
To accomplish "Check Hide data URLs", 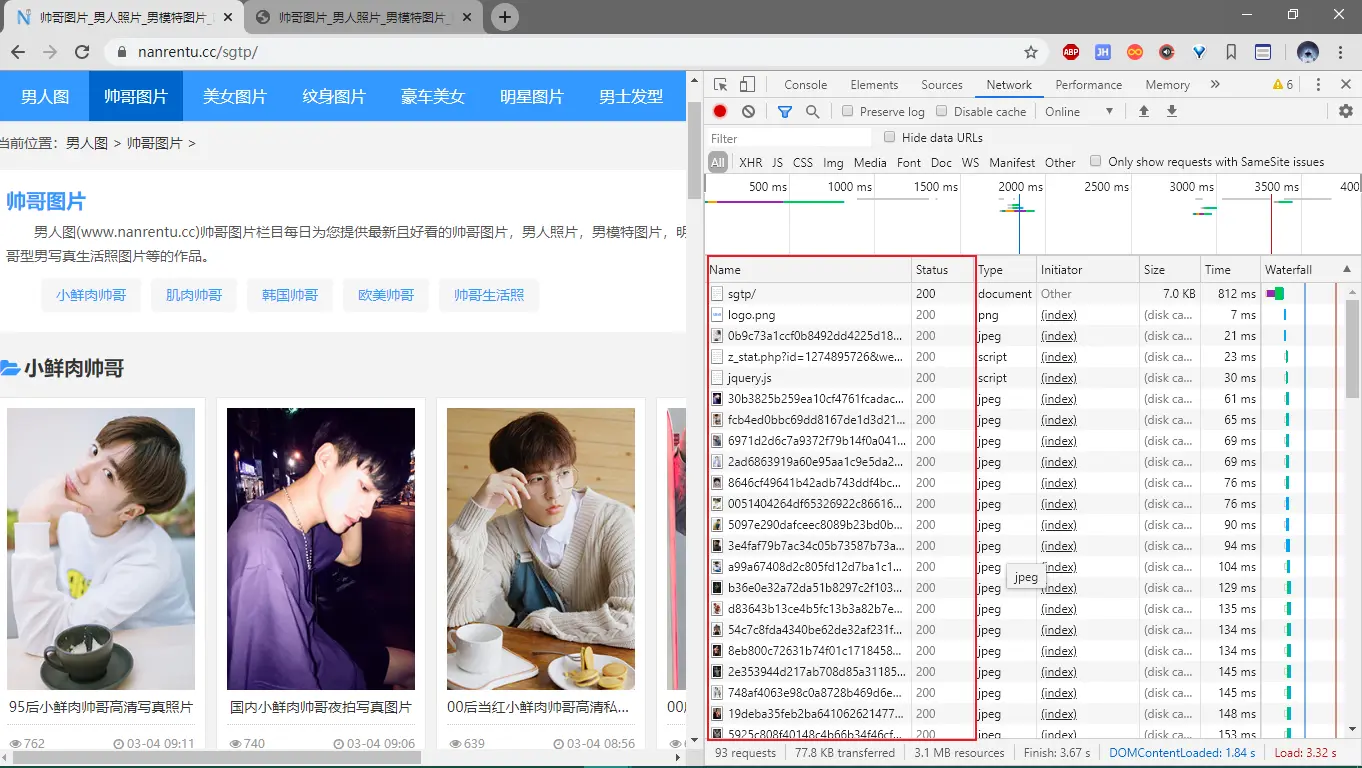I will point(889,137).
